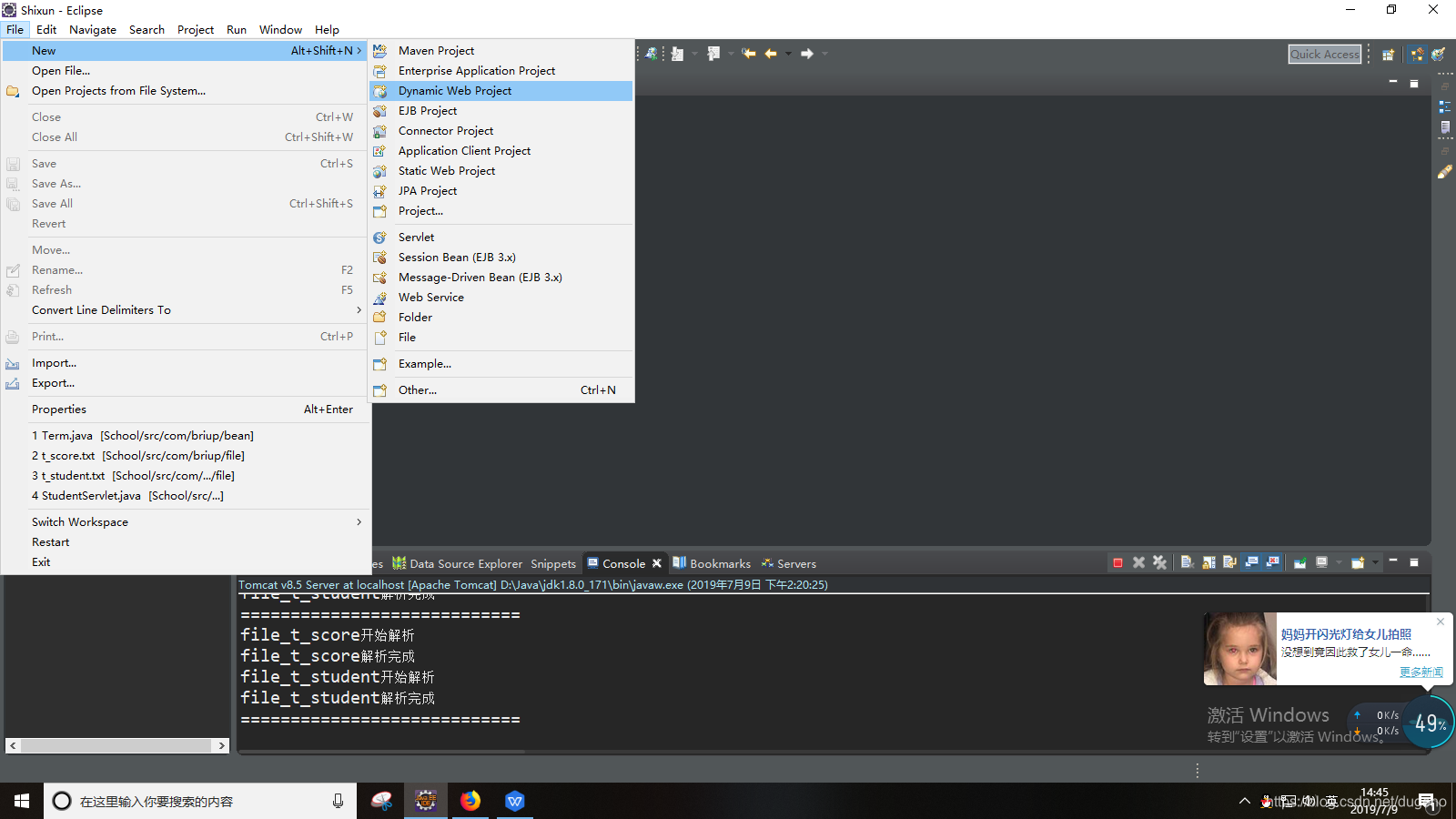The image size is (1456, 819).
Task: Toggle Word Wrap in the console toolbar
Action: tap(1229, 563)
